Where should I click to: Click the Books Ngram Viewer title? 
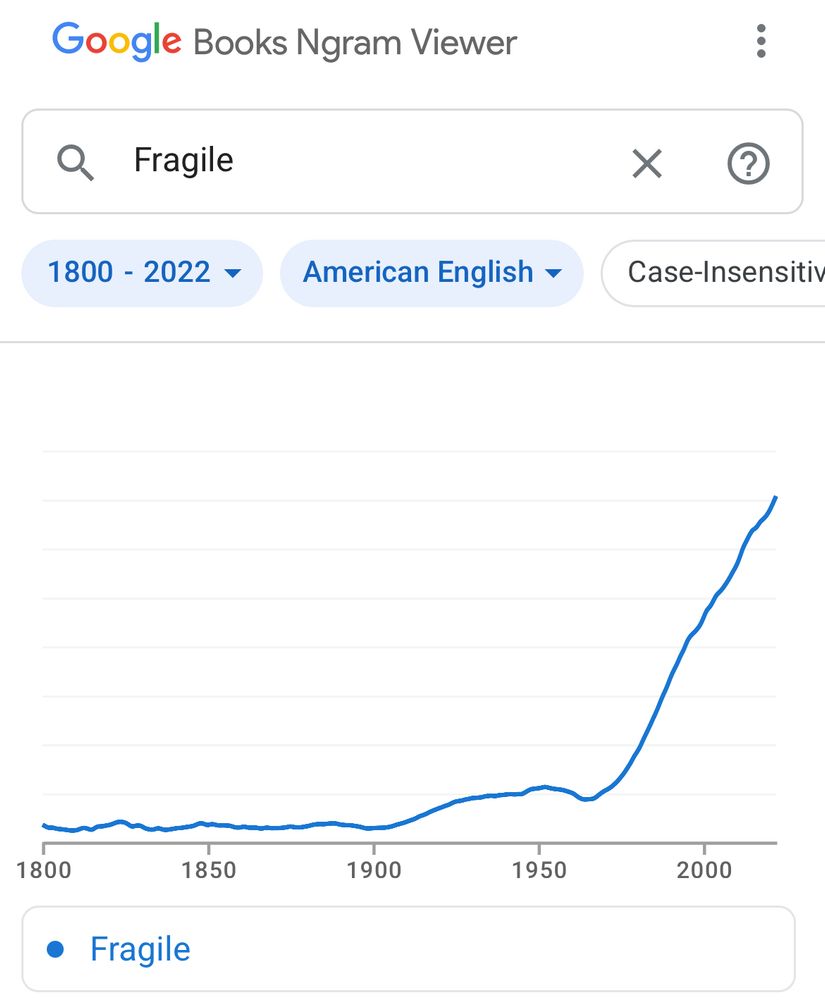pyautogui.click(x=354, y=43)
